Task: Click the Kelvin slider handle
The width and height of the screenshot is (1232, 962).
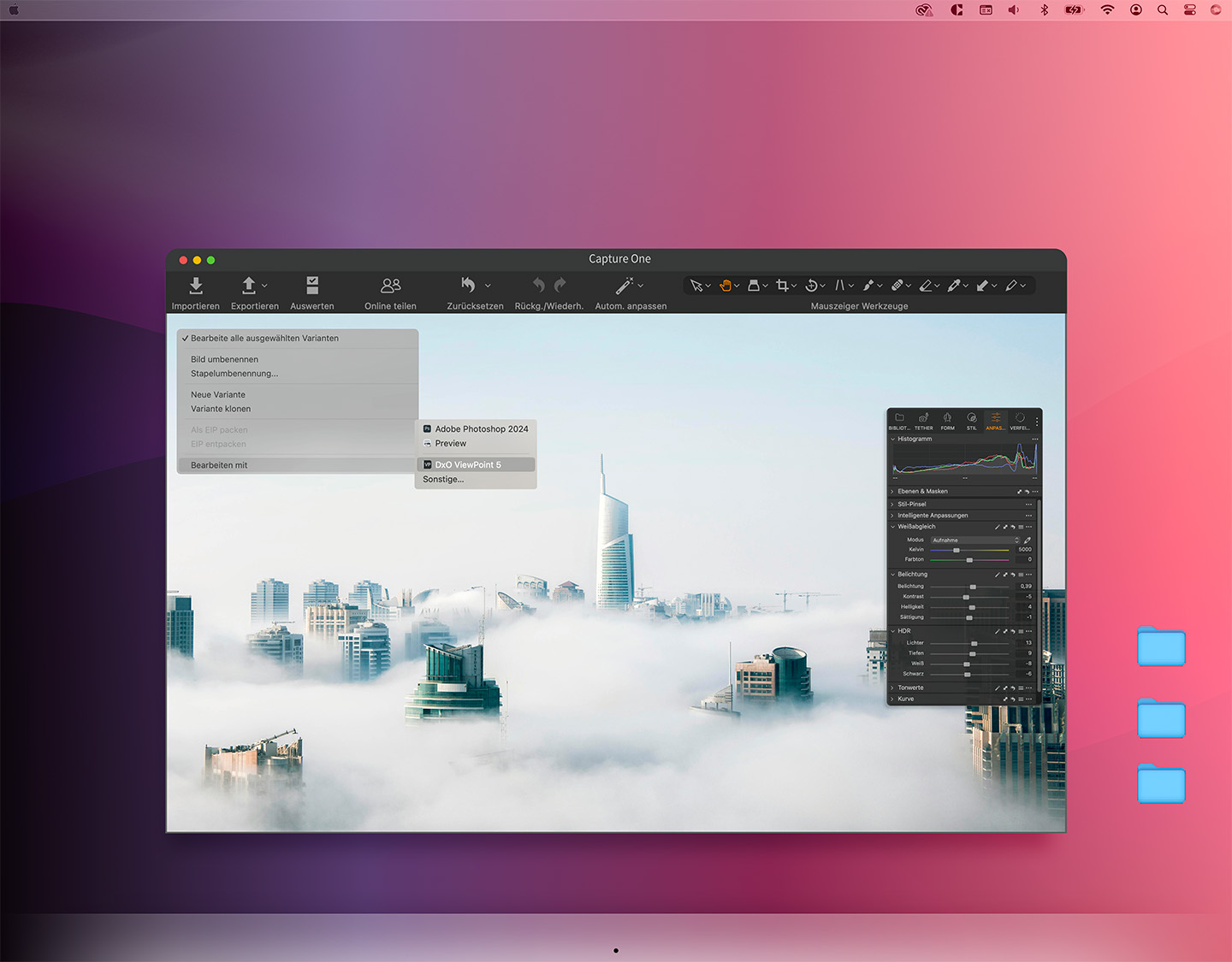Action: tap(957, 550)
